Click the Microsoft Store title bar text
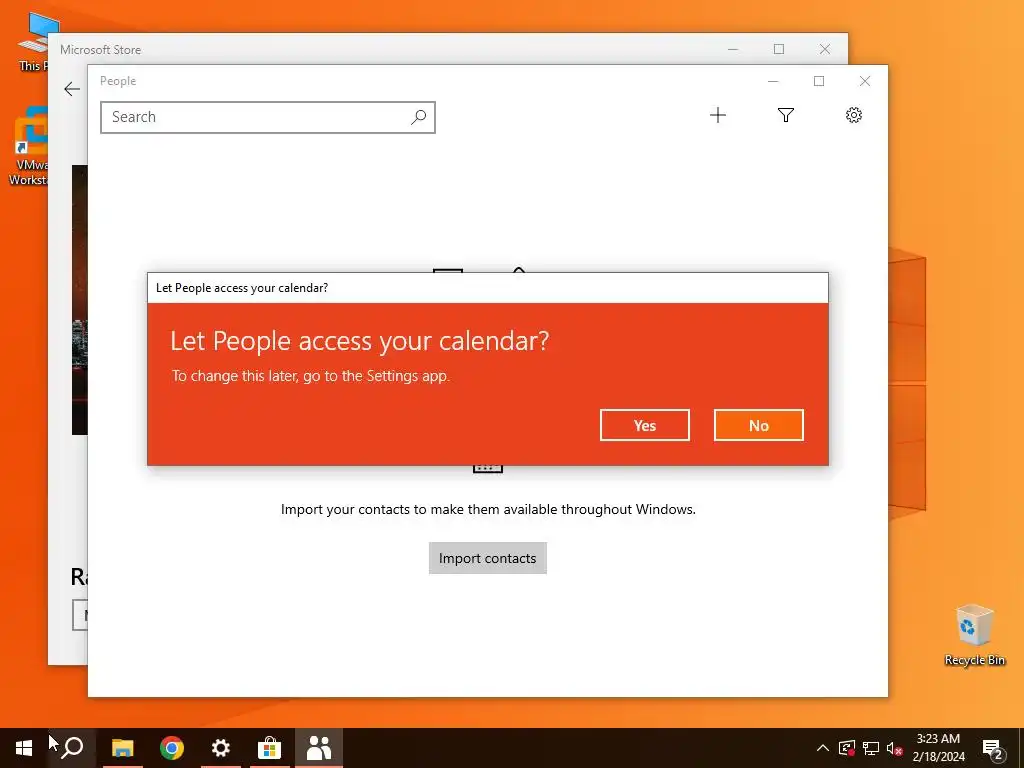 pyautogui.click(x=101, y=50)
